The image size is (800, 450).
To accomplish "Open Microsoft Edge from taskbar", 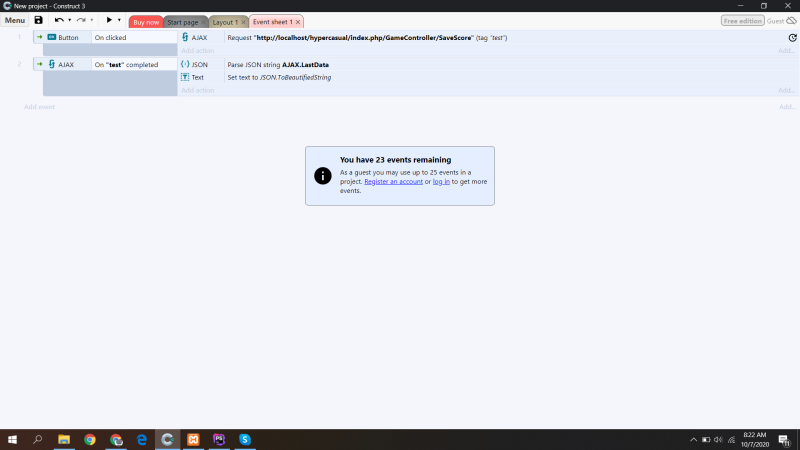I will [x=142, y=439].
